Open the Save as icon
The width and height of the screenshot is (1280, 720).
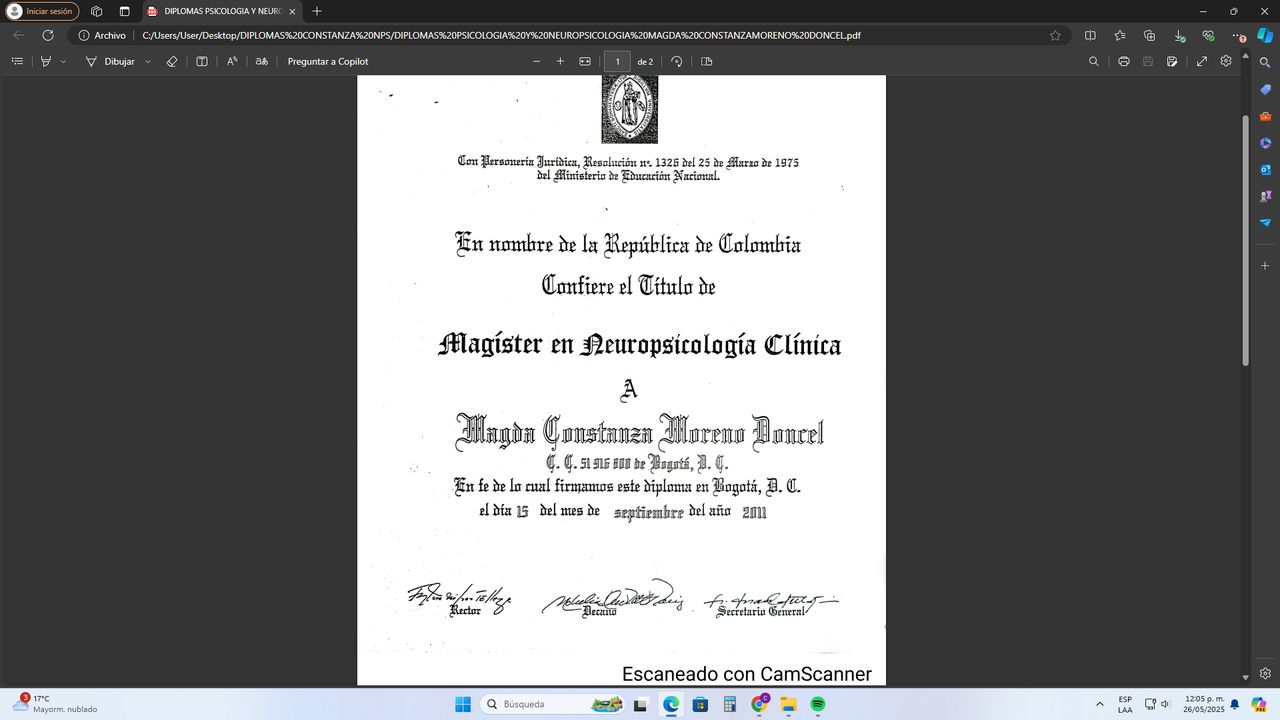(x=1172, y=61)
